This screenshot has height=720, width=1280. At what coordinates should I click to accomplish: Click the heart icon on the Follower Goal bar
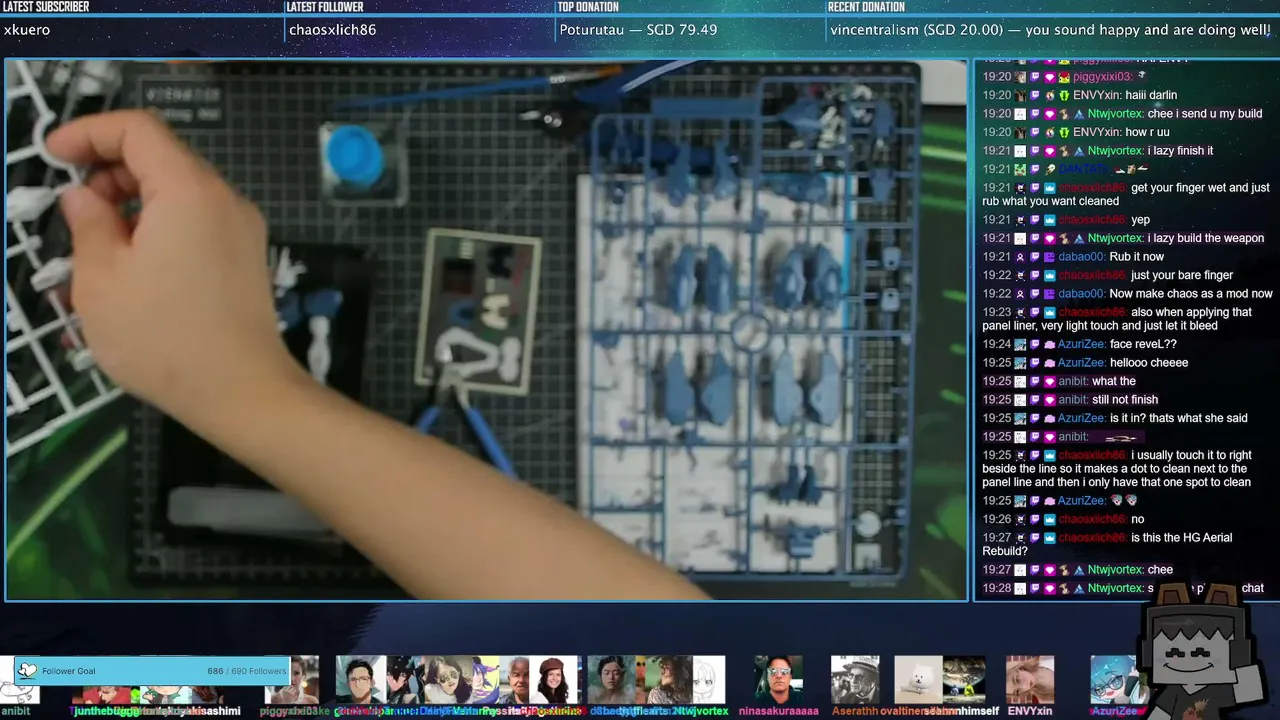(x=27, y=671)
